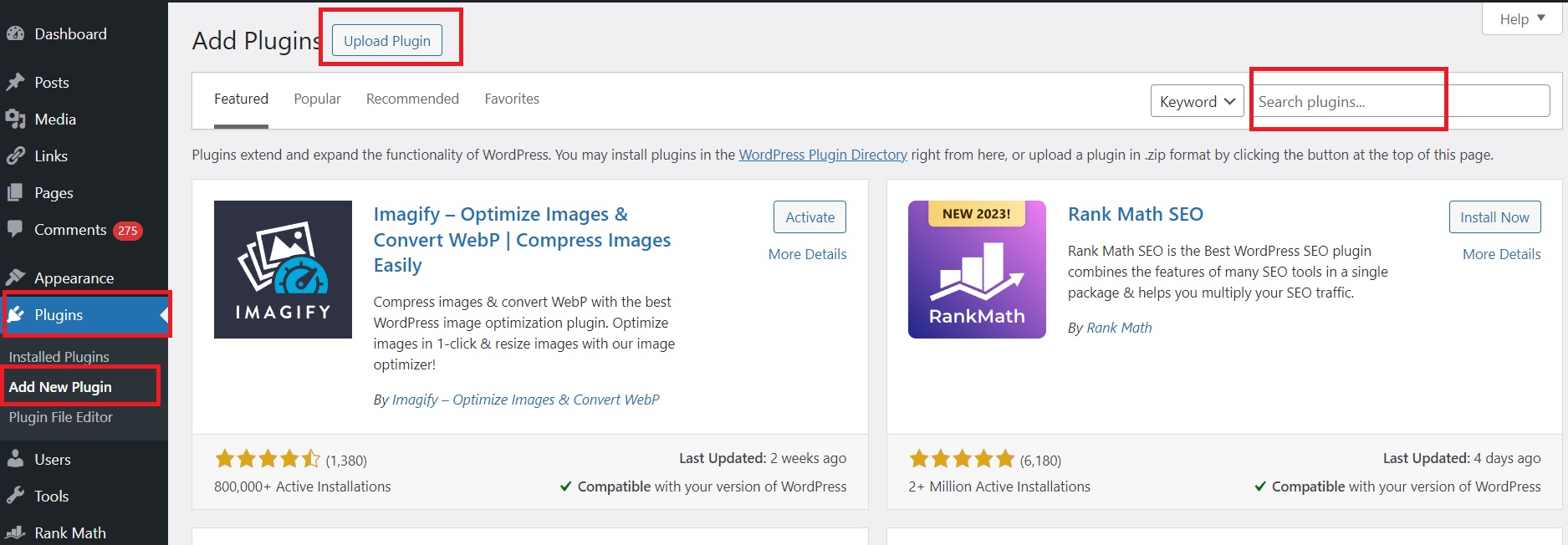Click the Dashboard gauge icon
The height and width of the screenshot is (545, 1568).
tap(15, 34)
